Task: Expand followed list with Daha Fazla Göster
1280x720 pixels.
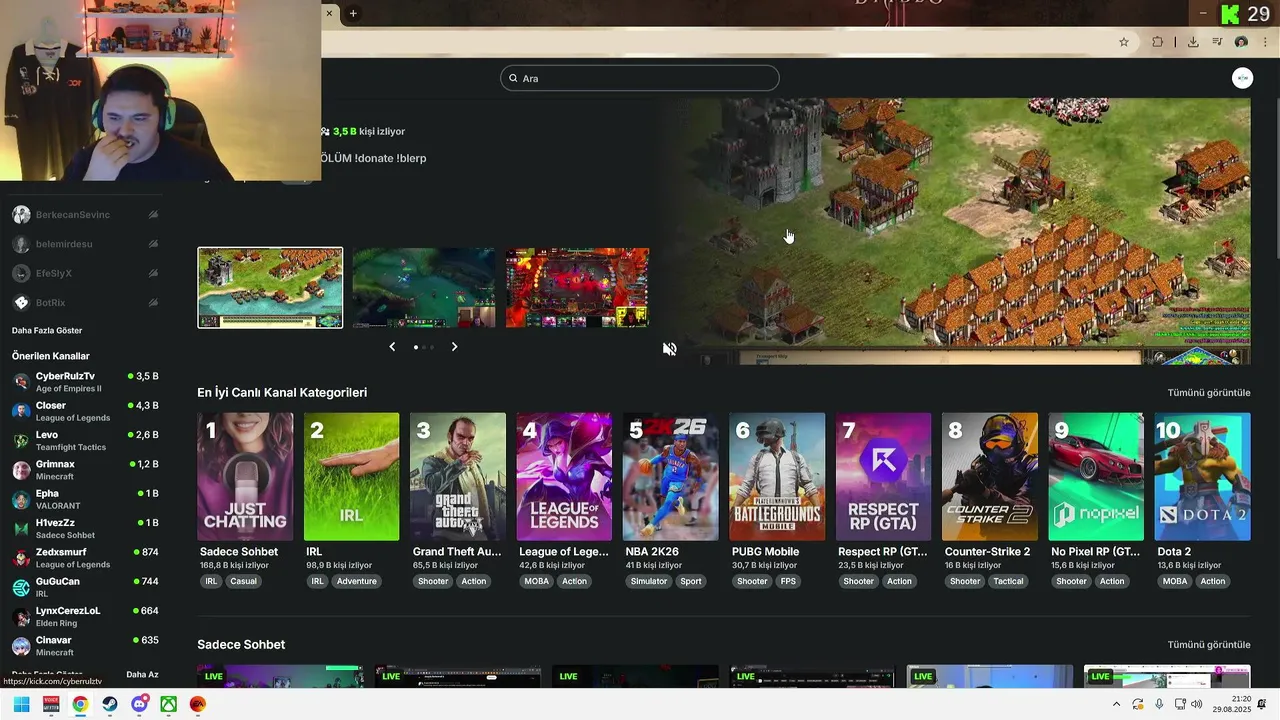Action: pos(47,331)
